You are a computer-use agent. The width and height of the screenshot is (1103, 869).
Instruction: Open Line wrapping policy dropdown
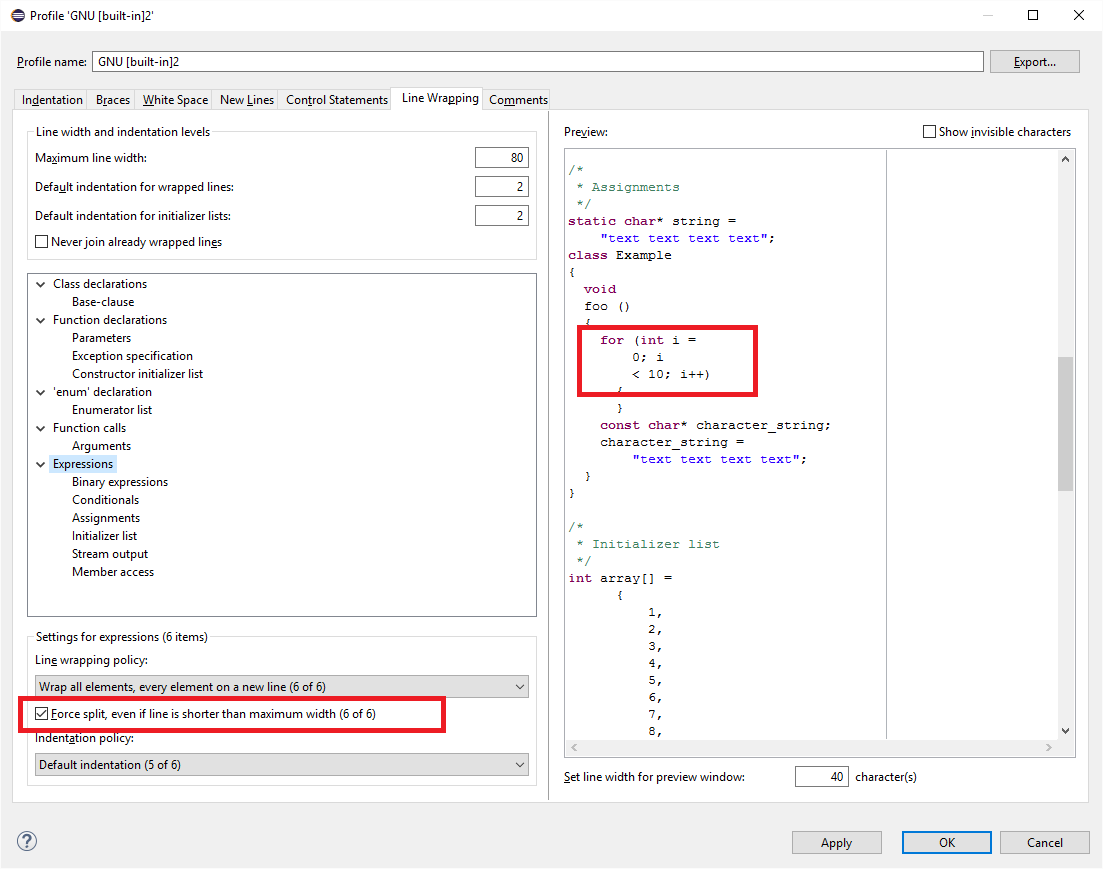click(281, 687)
